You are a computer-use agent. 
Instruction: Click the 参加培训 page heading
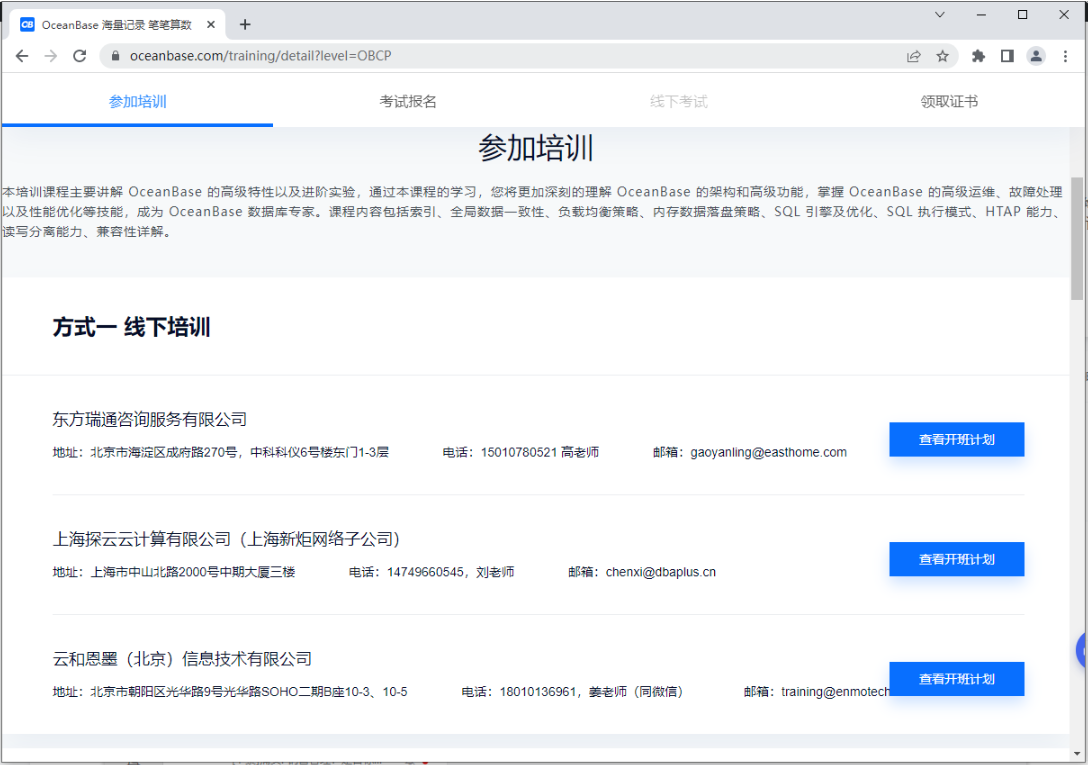coord(536,149)
